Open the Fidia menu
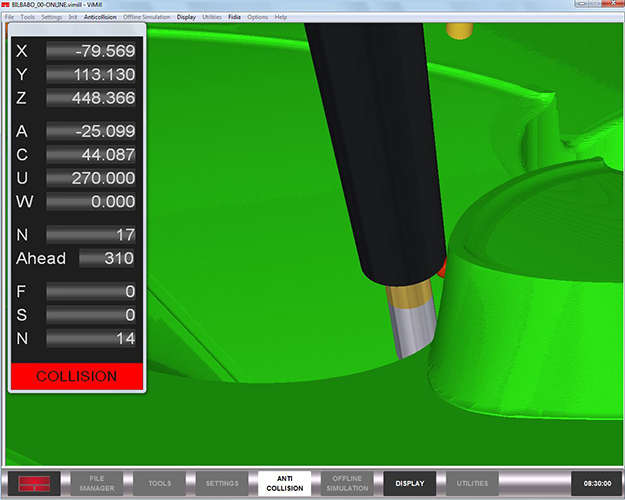Screen dimensions: 625x500 click(x=233, y=17)
